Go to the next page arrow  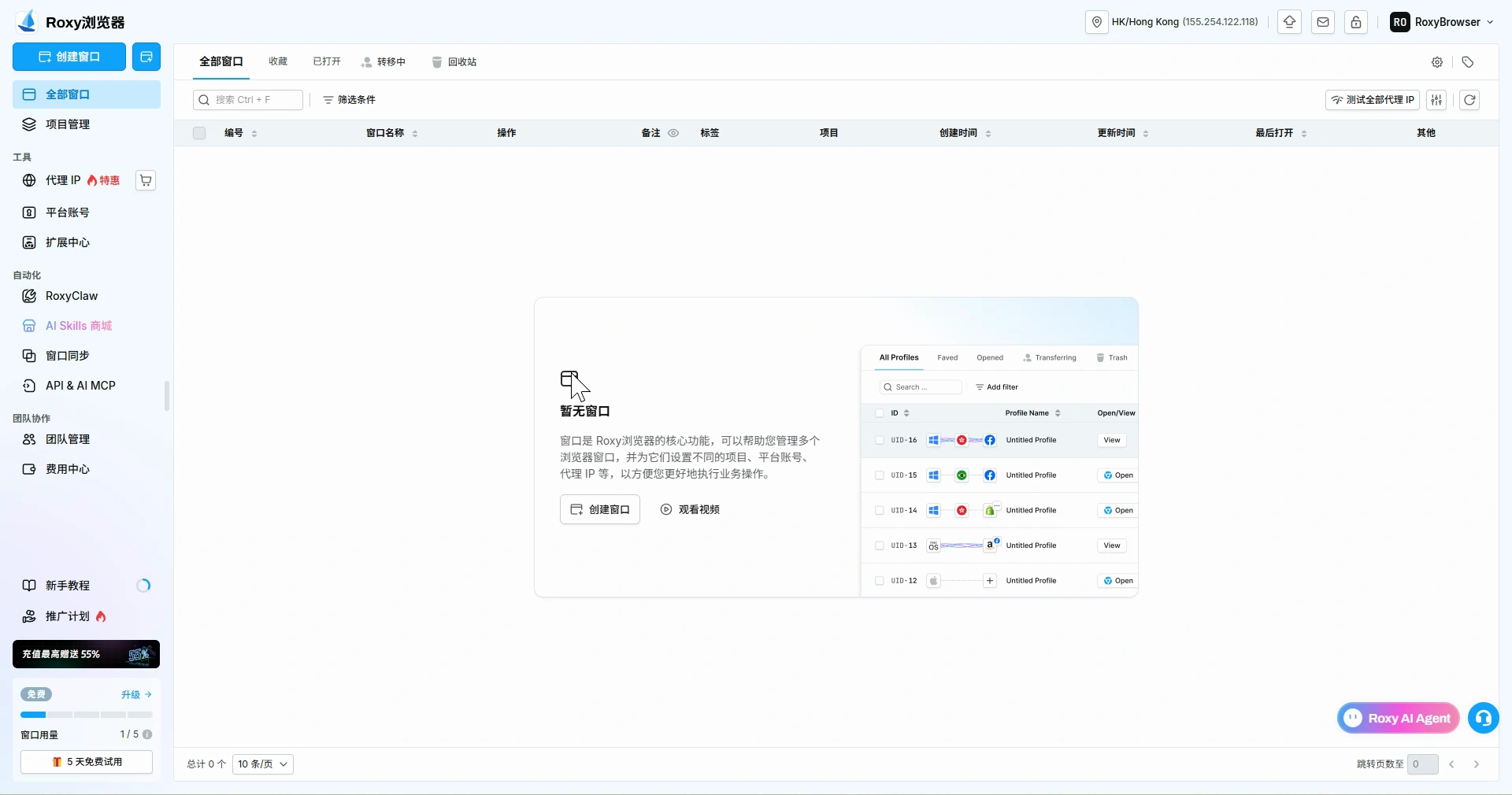point(1477,764)
